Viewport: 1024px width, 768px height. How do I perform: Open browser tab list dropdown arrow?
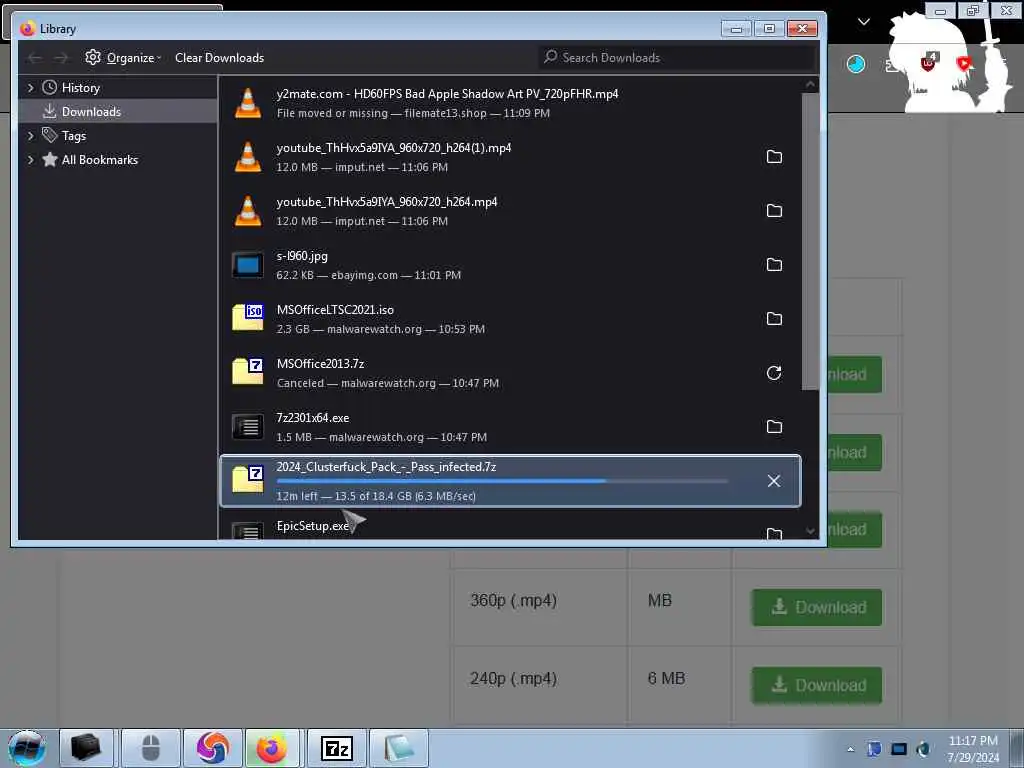coord(863,22)
